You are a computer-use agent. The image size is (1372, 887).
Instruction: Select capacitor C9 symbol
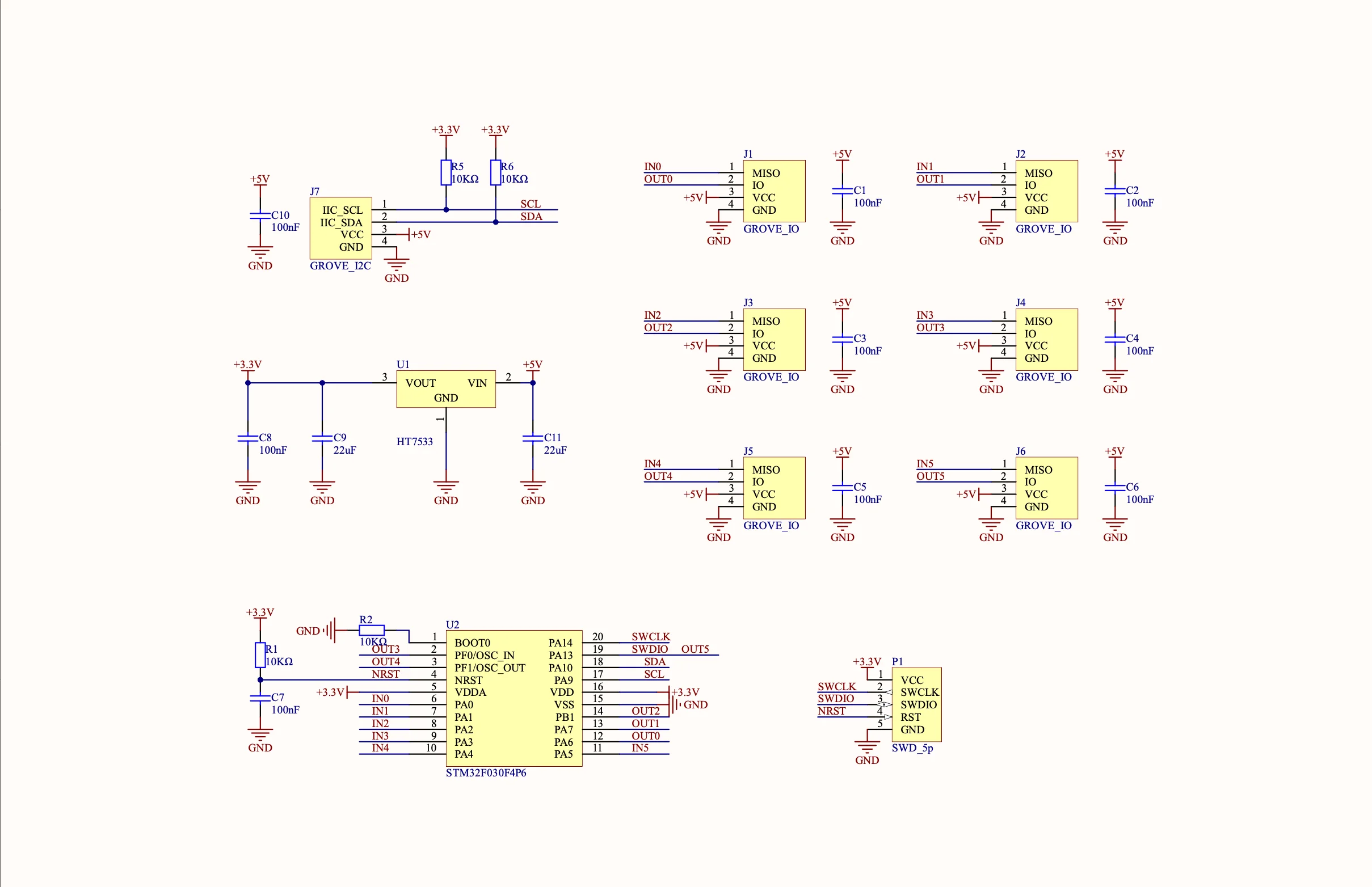tap(322, 438)
